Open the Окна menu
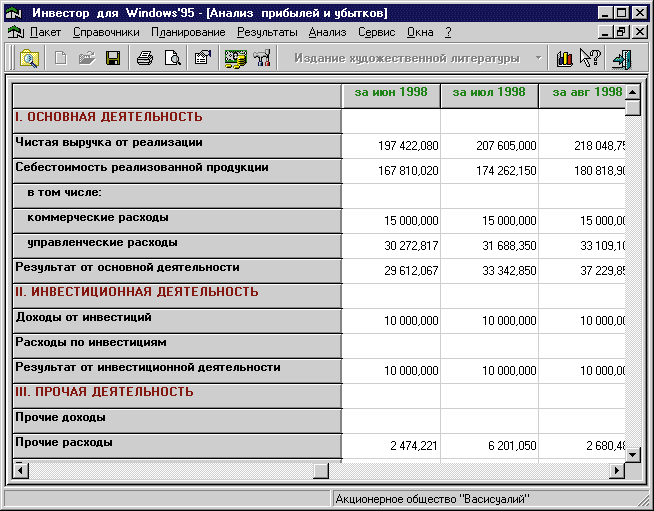This screenshot has height=511, width=654. tap(420, 32)
